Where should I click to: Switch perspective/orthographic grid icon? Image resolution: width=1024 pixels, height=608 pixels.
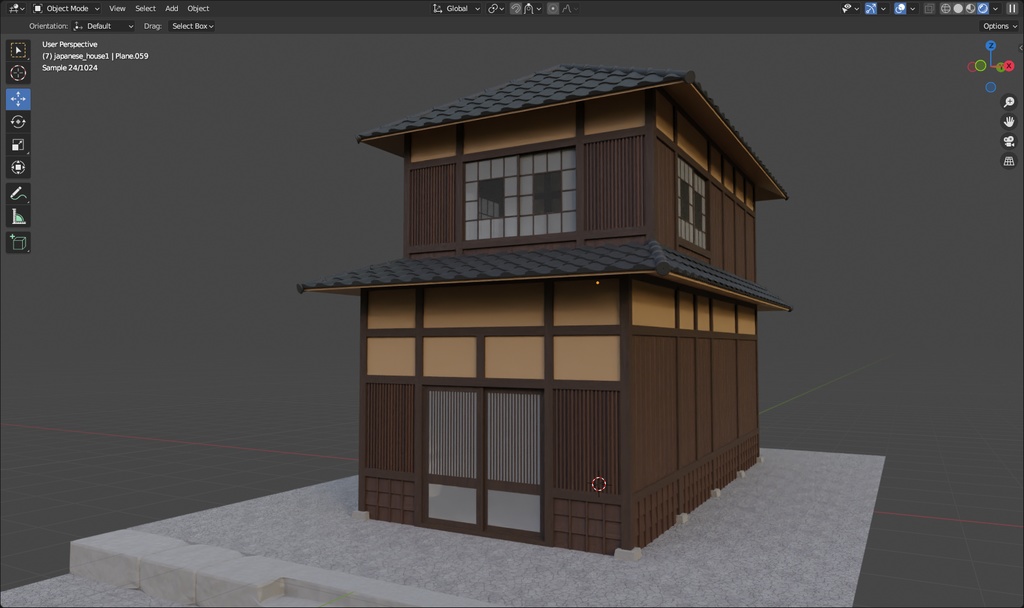(1009, 161)
